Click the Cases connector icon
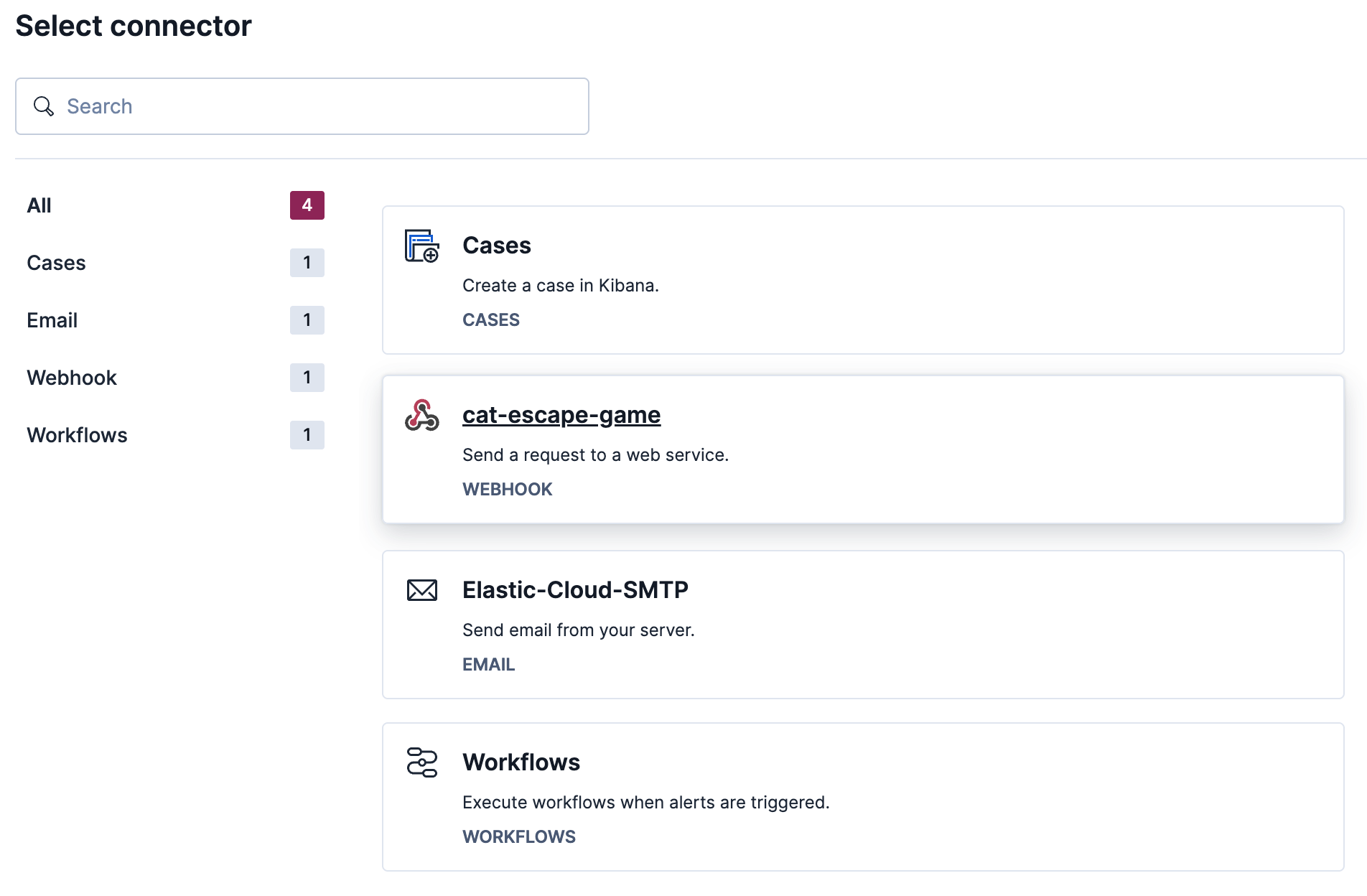The image size is (1367, 896). (x=421, y=246)
